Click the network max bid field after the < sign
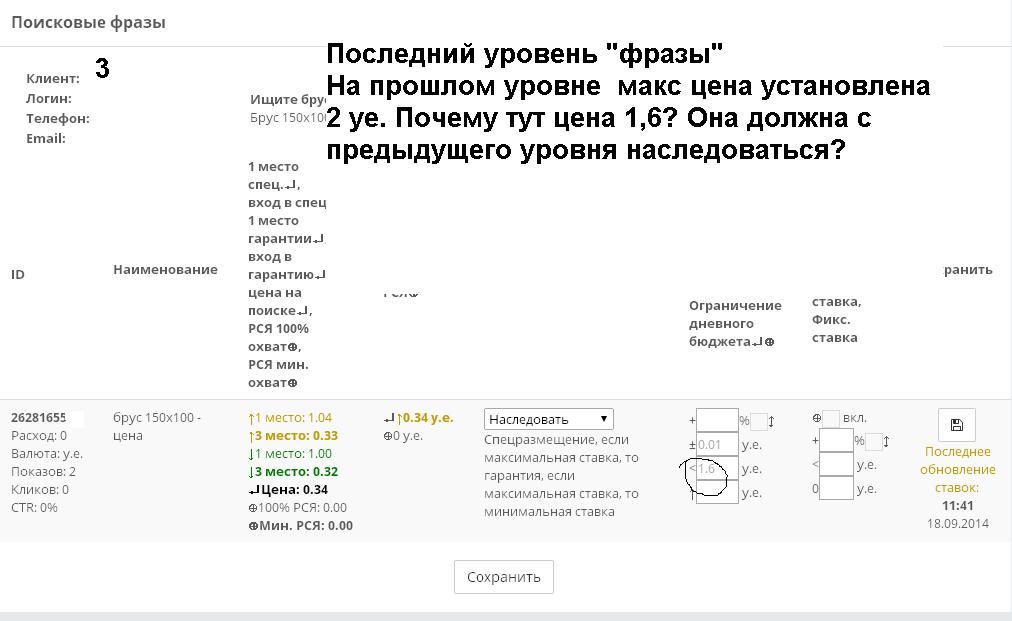Viewport: 1012px width, 621px height. 835,464
